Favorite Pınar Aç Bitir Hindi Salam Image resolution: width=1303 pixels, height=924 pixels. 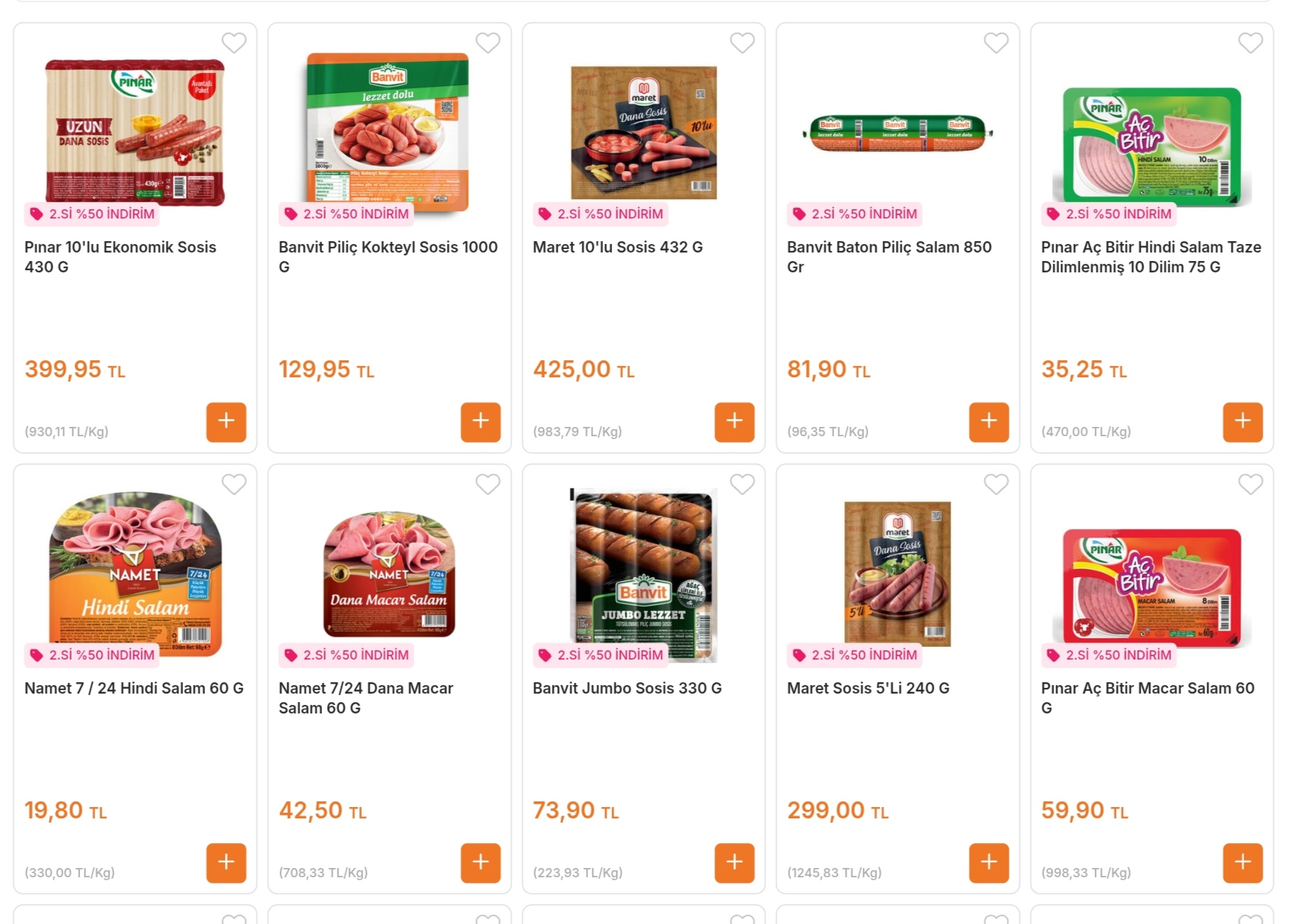[x=1251, y=43]
